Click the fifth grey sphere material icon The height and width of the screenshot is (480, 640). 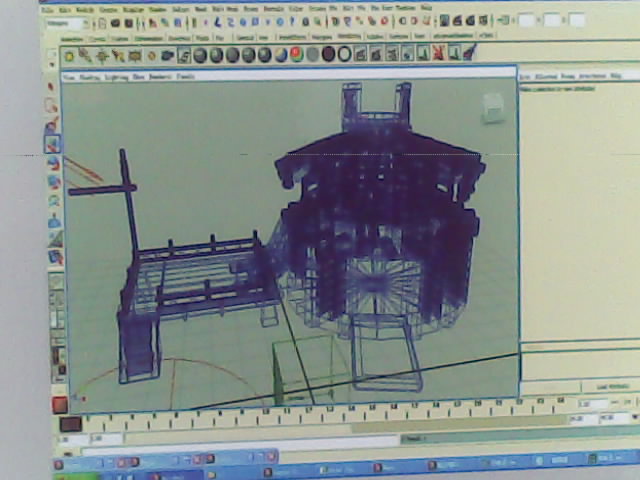(x=264, y=55)
